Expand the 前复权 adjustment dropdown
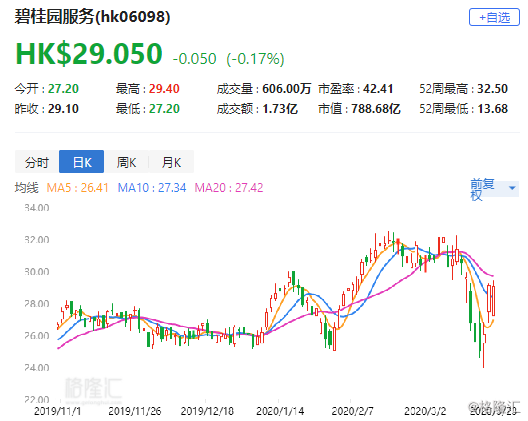Screen dimensions: 528x421 point(494,189)
